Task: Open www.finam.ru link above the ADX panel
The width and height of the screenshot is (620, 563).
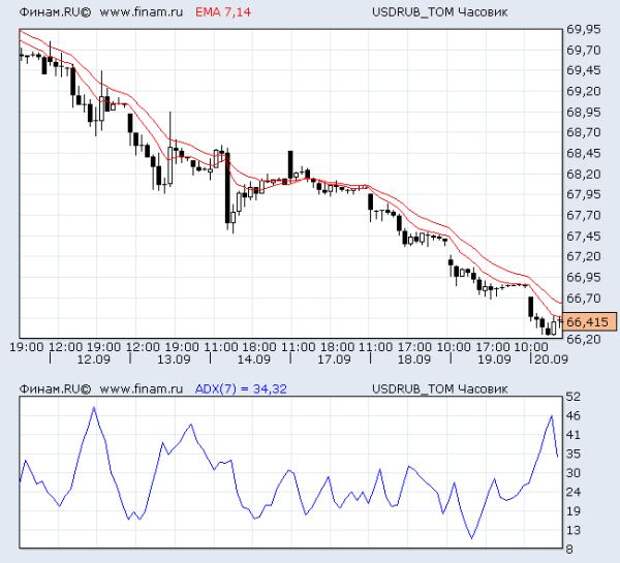Action: coord(141,388)
